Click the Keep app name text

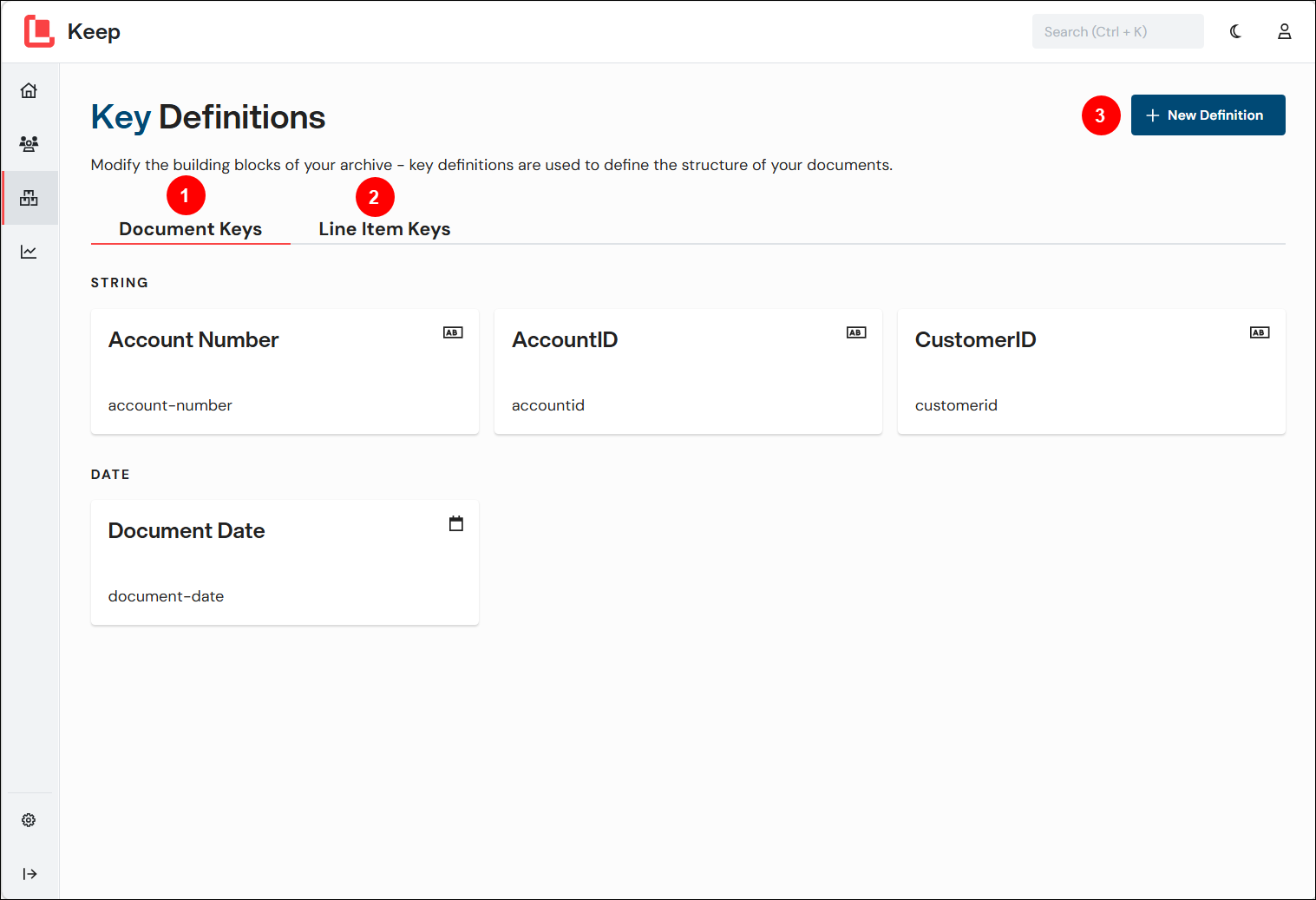(x=94, y=32)
